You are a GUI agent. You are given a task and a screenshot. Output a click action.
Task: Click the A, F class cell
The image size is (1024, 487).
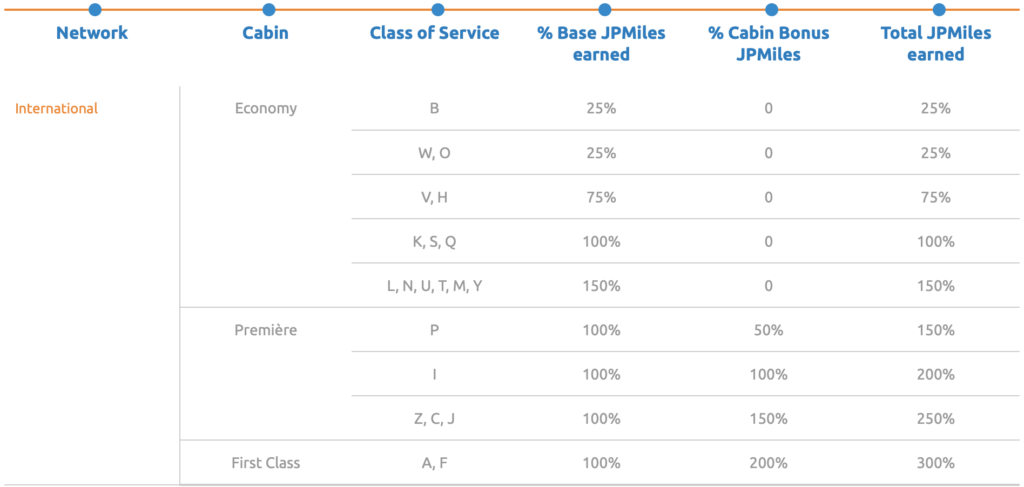click(434, 463)
